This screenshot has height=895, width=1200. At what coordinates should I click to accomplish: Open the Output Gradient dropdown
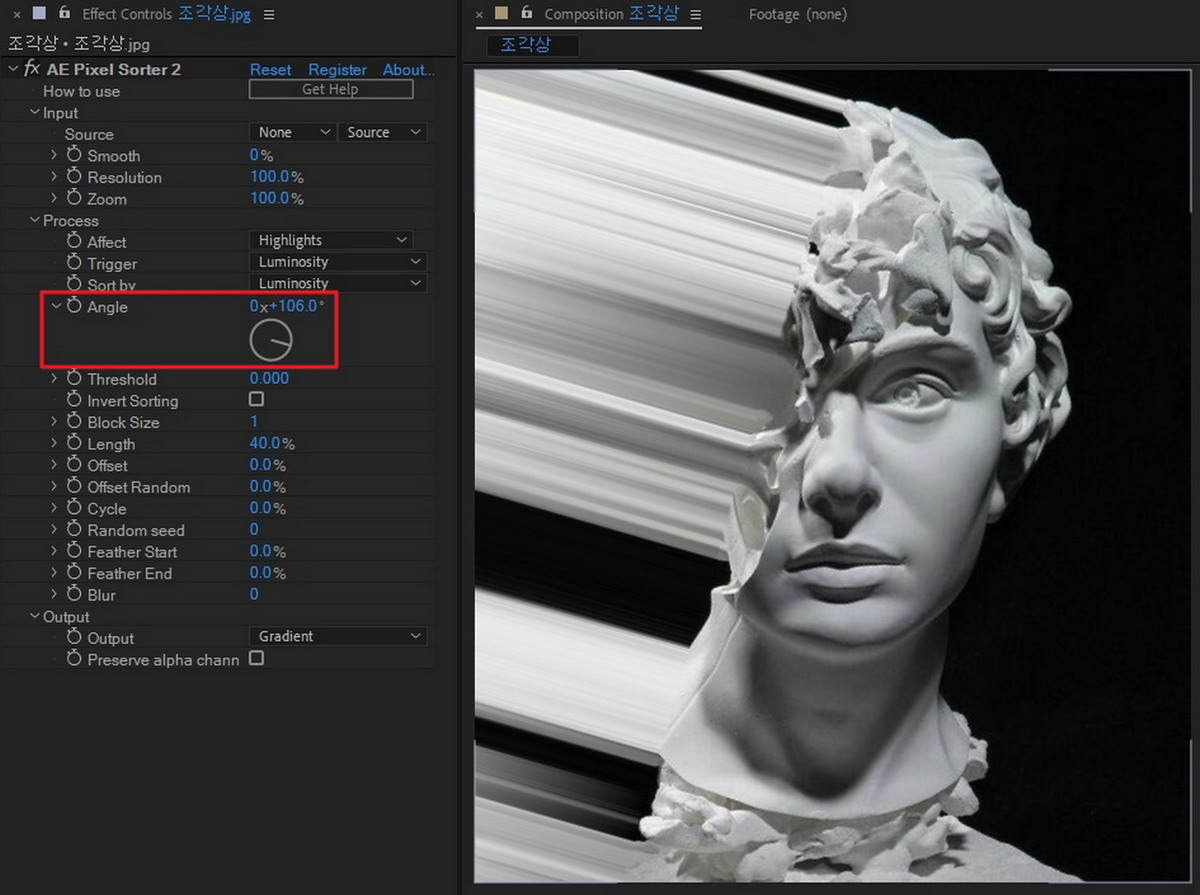pyautogui.click(x=337, y=636)
